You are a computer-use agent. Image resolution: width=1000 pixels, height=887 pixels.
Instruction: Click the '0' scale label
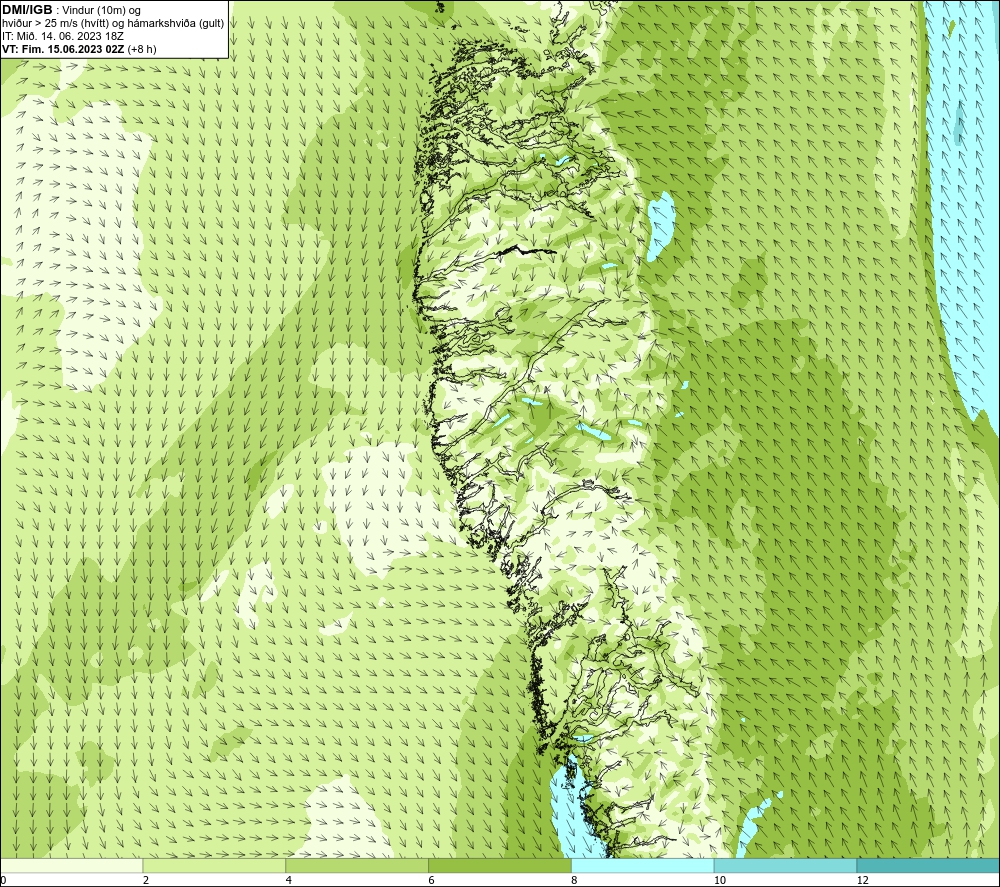coord(3,880)
